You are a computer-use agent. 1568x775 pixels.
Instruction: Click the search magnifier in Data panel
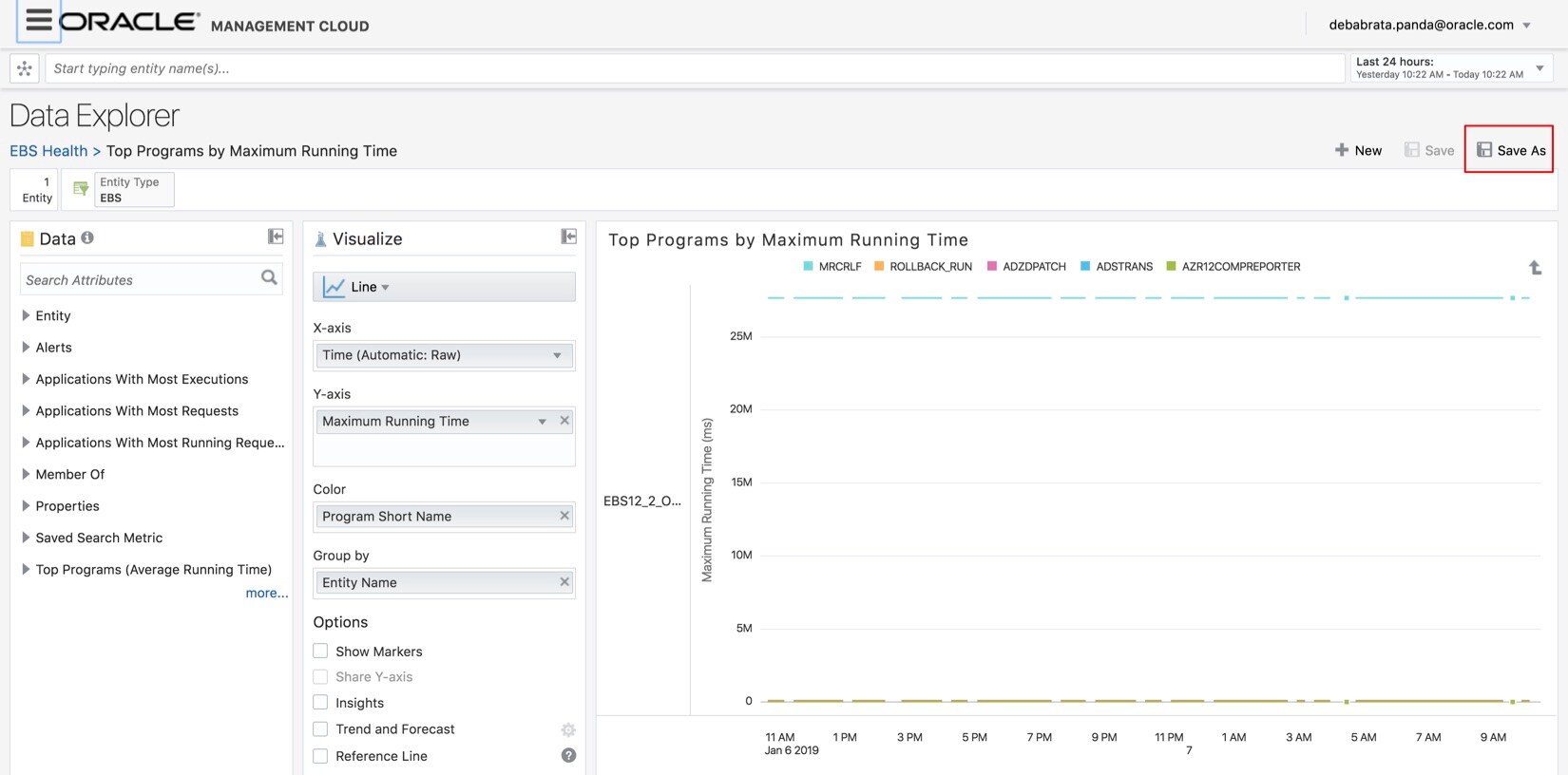pos(269,277)
